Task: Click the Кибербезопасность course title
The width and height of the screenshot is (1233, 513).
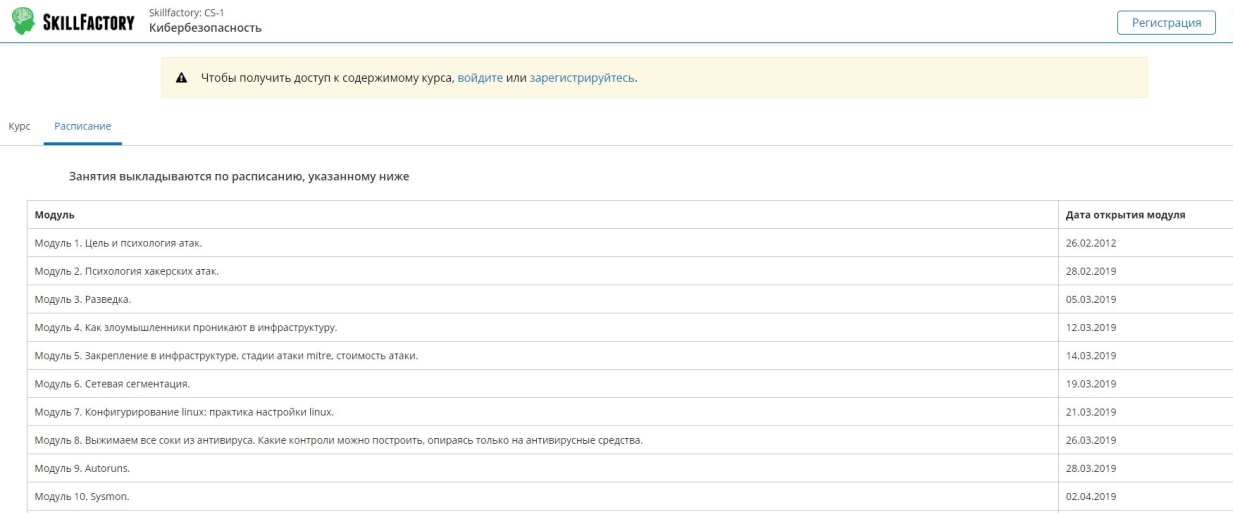Action: click(x=205, y=28)
